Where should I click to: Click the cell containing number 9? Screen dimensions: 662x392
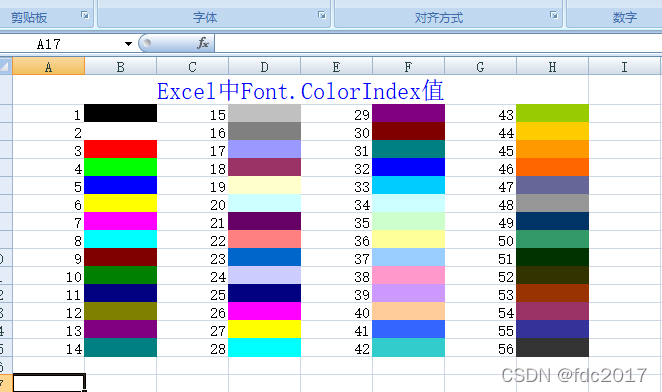(x=49, y=257)
